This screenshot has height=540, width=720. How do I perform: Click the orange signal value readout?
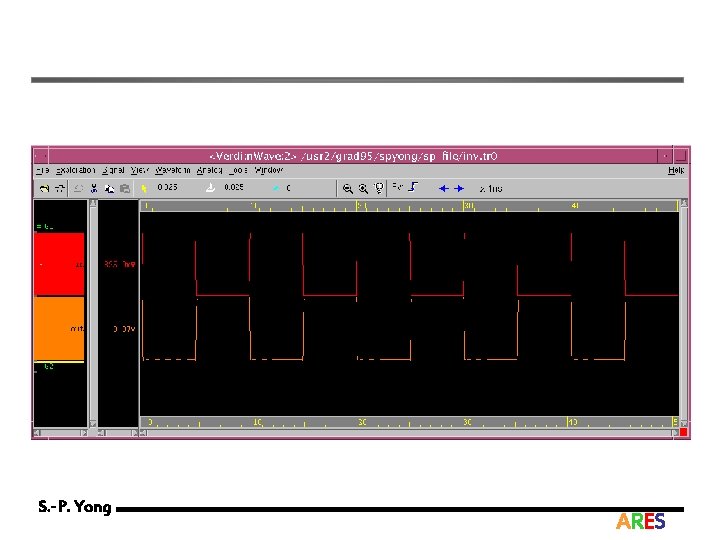(x=124, y=329)
